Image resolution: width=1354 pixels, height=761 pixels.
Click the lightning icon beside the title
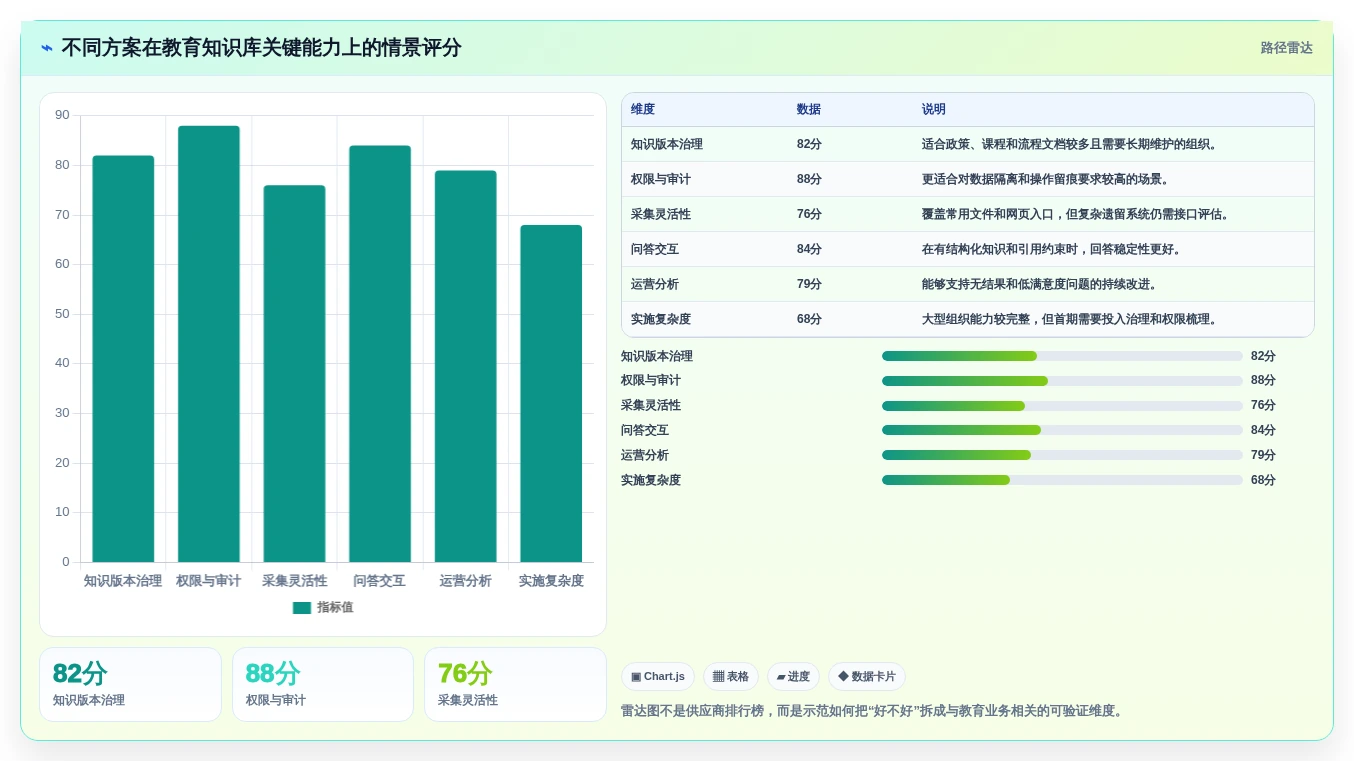click(x=47, y=48)
